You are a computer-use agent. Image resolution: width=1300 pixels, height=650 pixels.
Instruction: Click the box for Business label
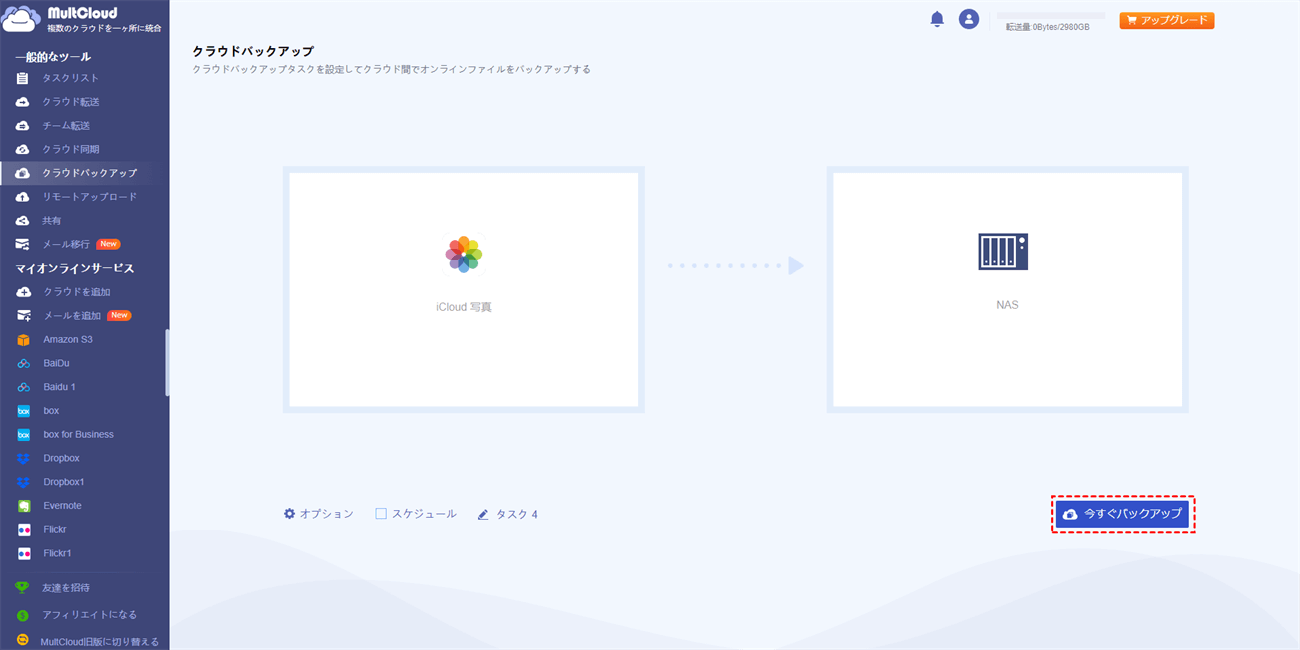tap(79, 435)
